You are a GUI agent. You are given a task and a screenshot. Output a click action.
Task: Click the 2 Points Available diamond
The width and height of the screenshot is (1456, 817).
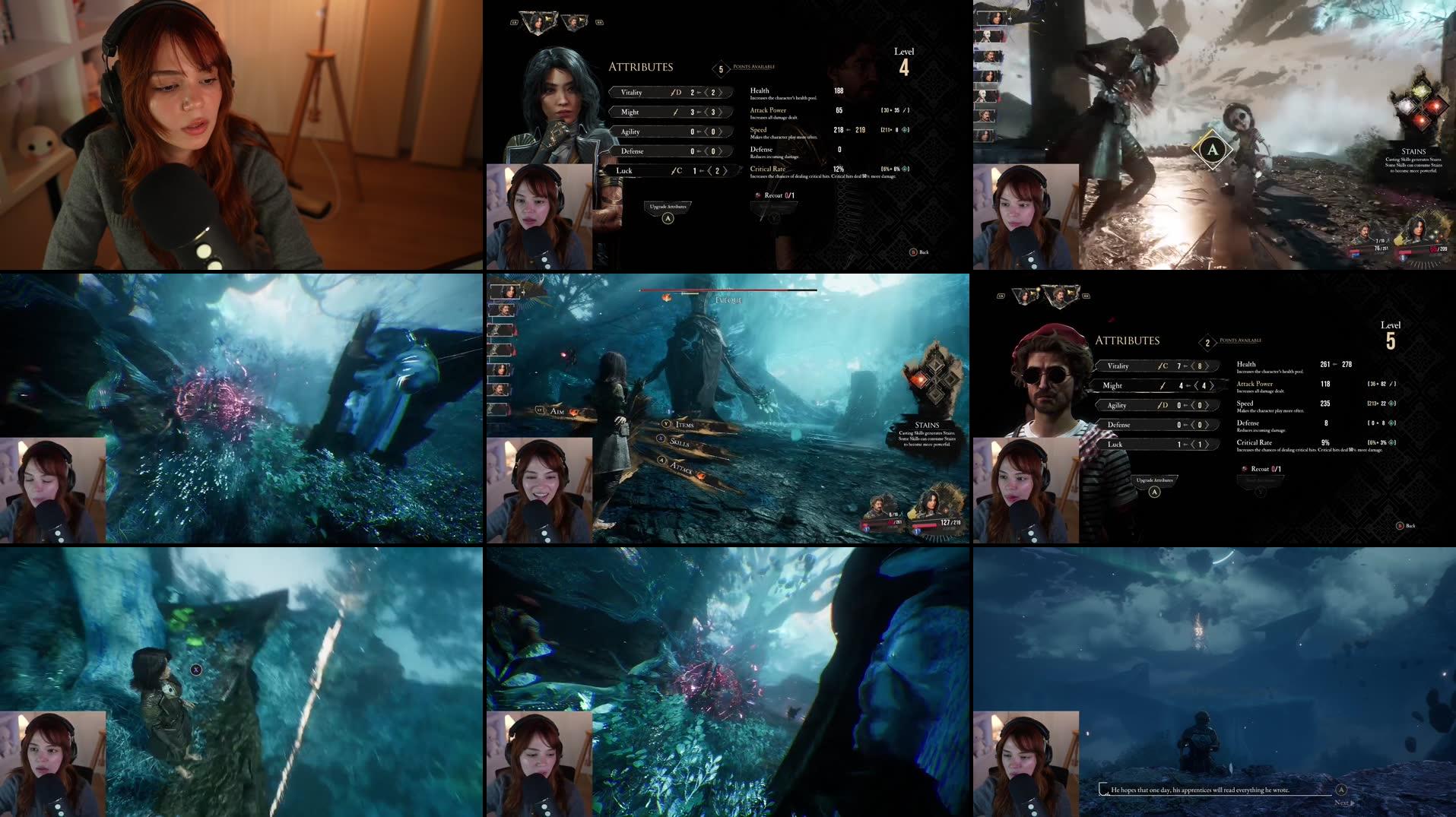click(x=1207, y=343)
